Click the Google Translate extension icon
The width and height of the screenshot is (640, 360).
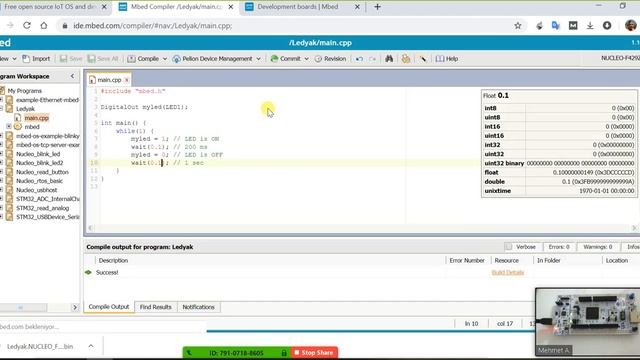[x=556, y=25]
